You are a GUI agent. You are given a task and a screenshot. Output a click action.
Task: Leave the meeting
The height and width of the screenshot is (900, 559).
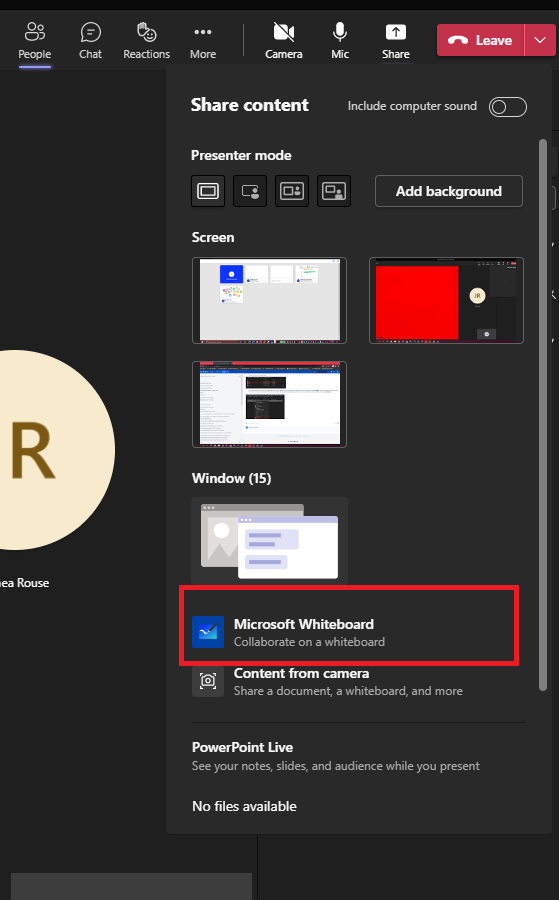(480, 40)
